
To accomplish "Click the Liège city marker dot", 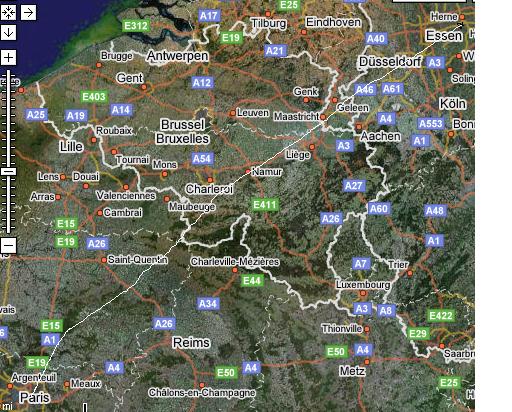I will tap(312, 147).
